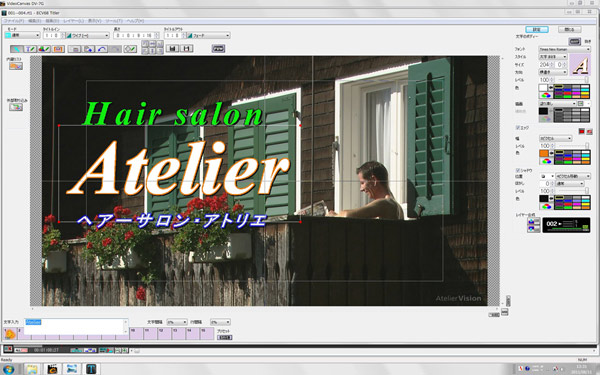Click the built-in list icon on left panel
The image size is (600, 375).
point(16,66)
